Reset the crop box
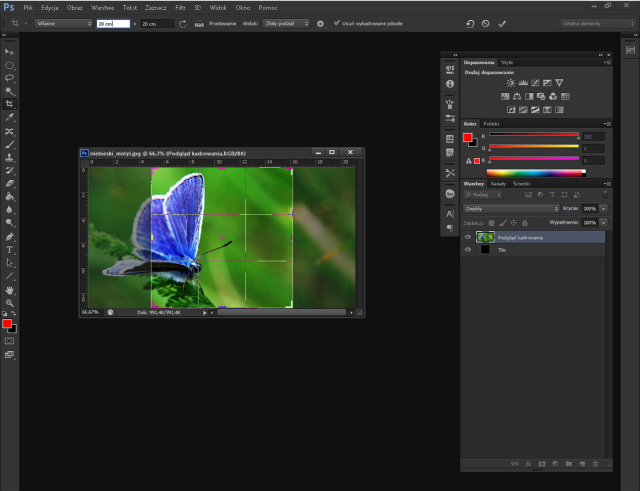Viewport: 640px width, 491px height. pyautogui.click(x=470, y=24)
